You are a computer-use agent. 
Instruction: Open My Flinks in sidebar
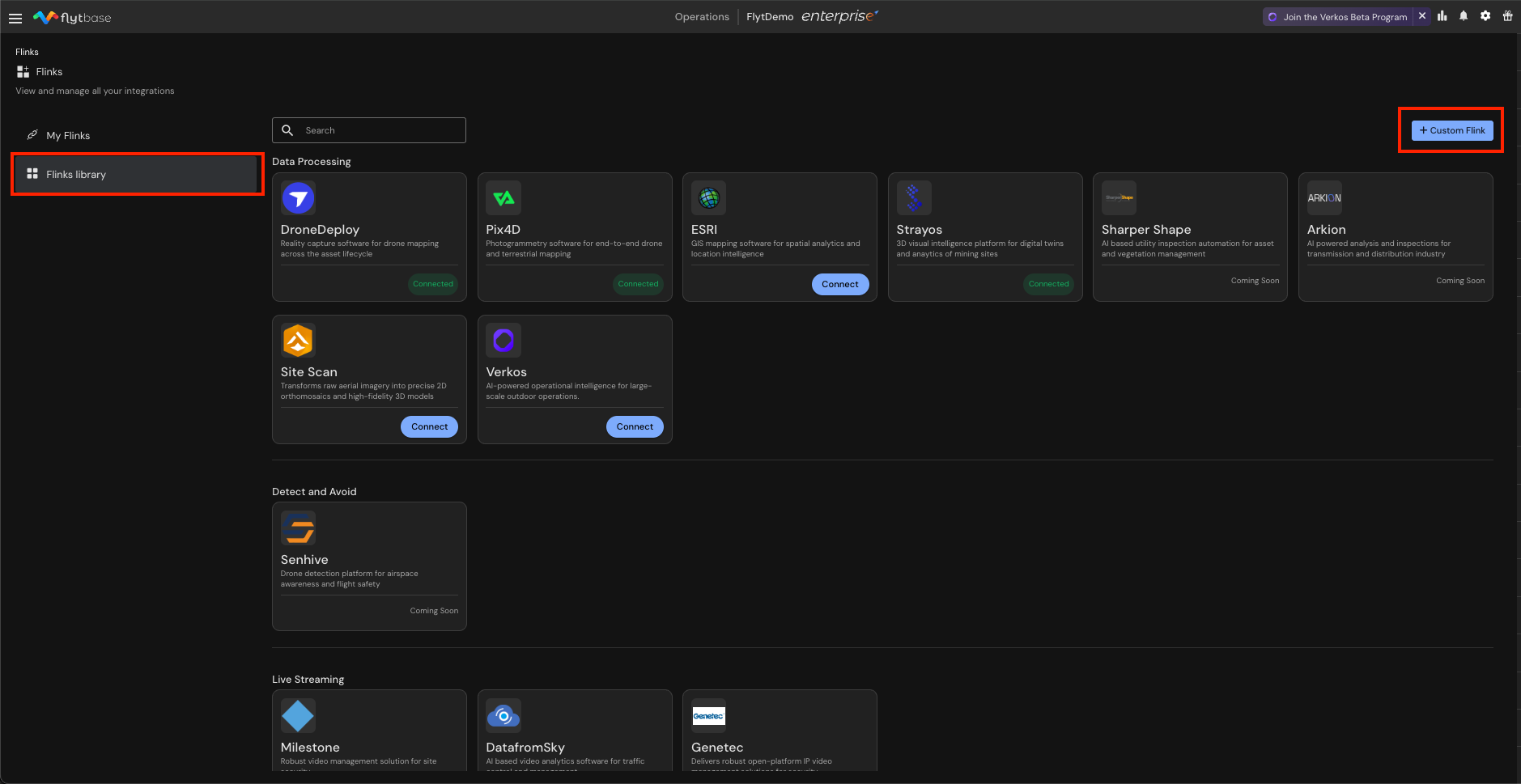(x=136, y=135)
